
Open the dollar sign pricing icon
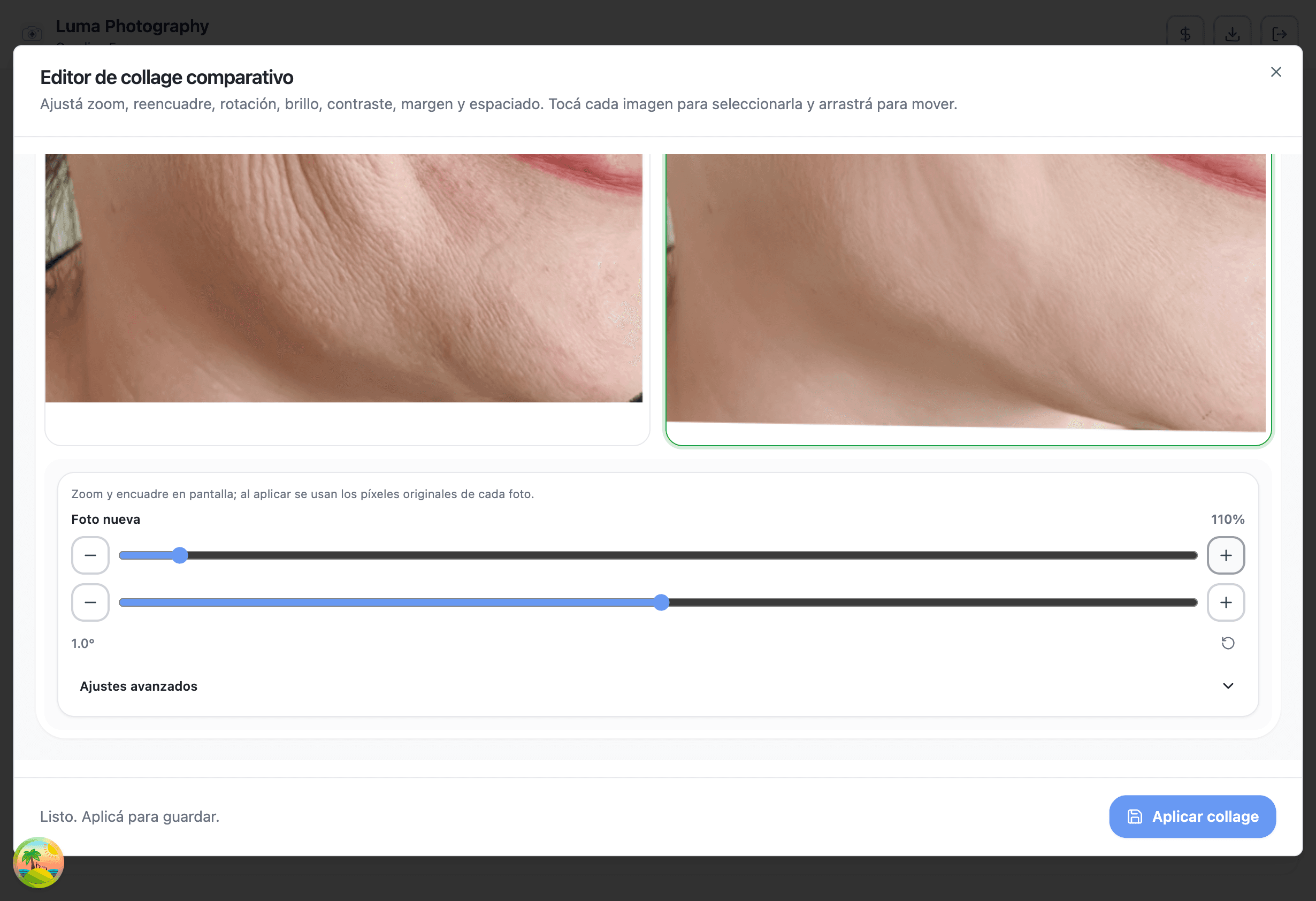click(1184, 34)
